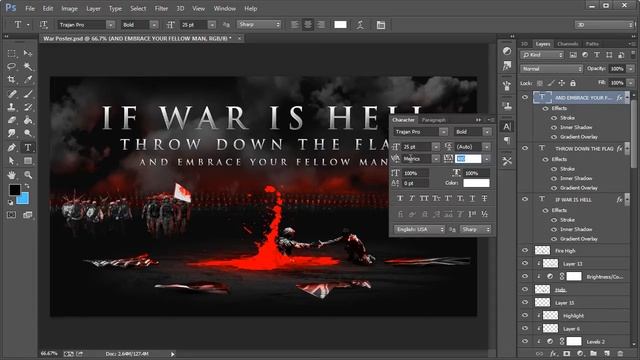Hide the Highlight layer

click(525, 315)
